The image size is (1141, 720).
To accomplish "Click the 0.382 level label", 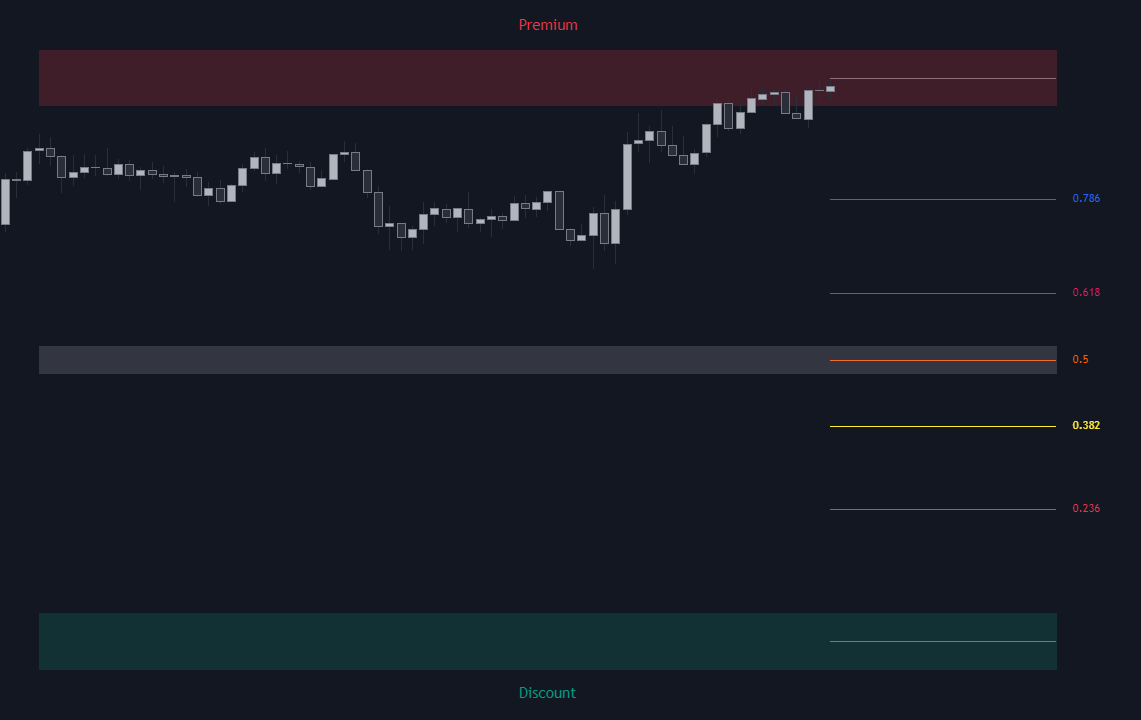I will click(1086, 425).
